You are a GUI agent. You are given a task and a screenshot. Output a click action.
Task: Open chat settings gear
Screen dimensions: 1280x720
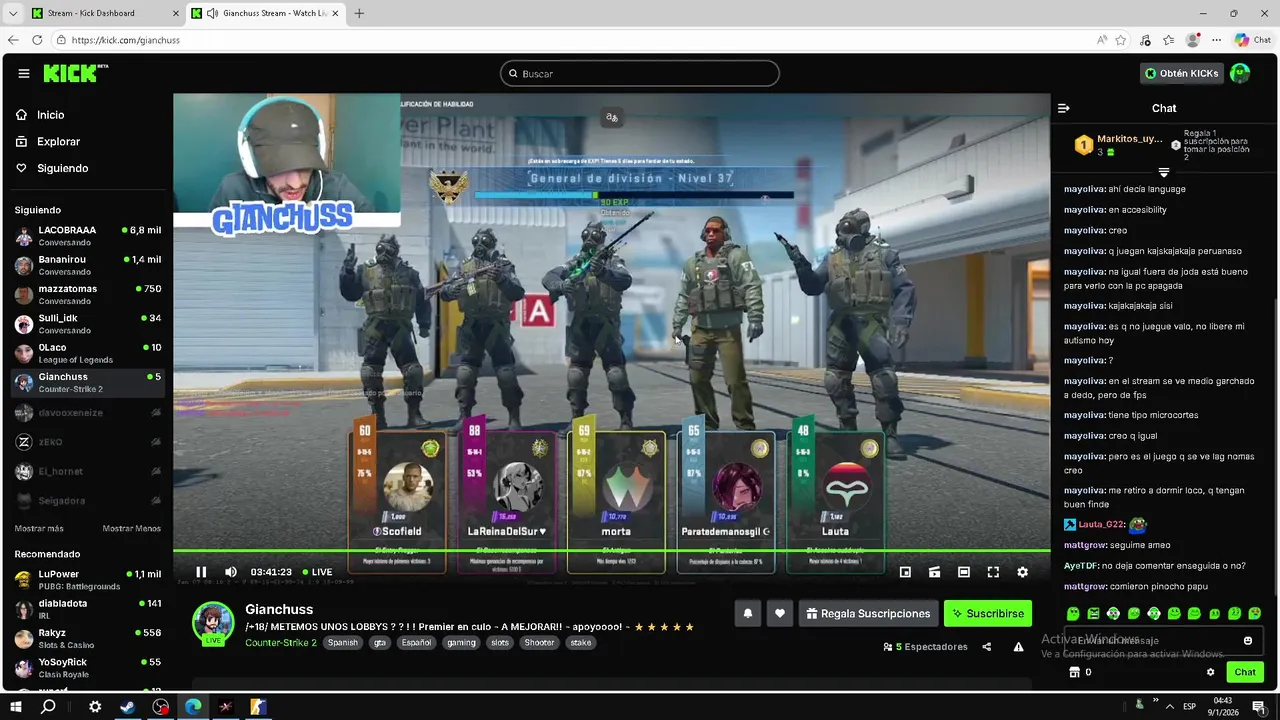pos(1210,672)
